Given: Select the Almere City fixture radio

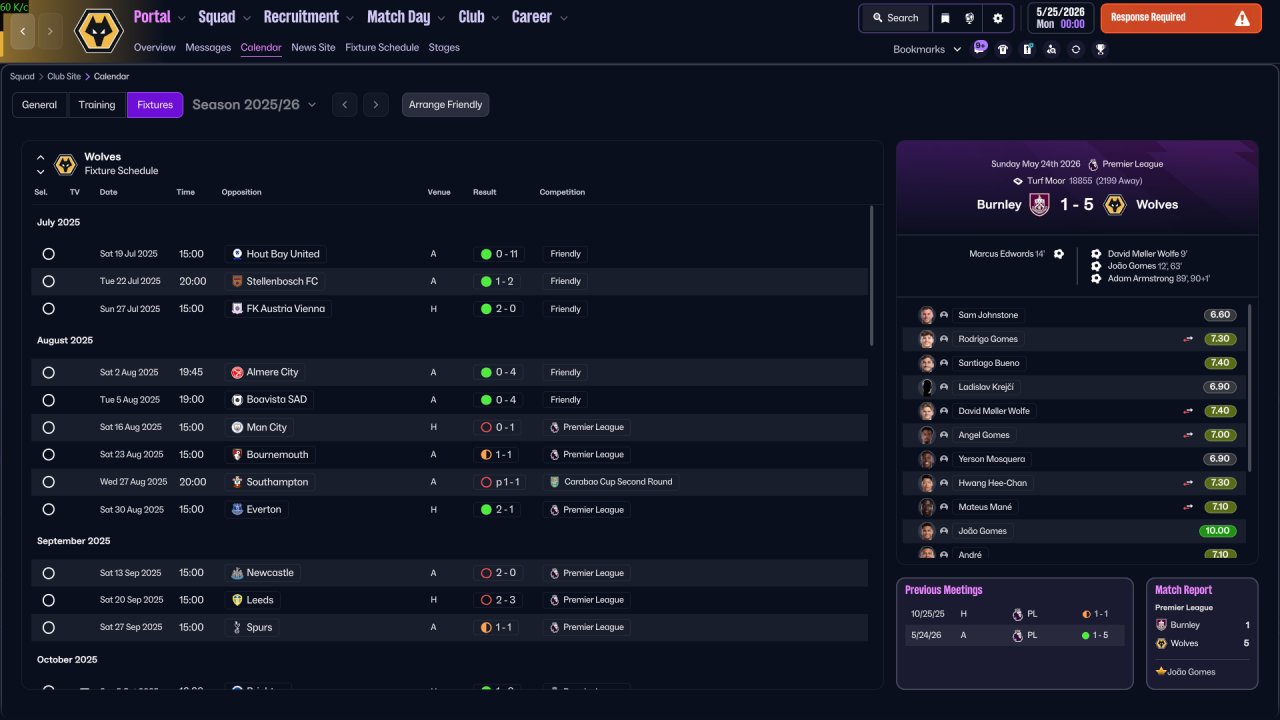Looking at the screenshot, I should 48,372.
